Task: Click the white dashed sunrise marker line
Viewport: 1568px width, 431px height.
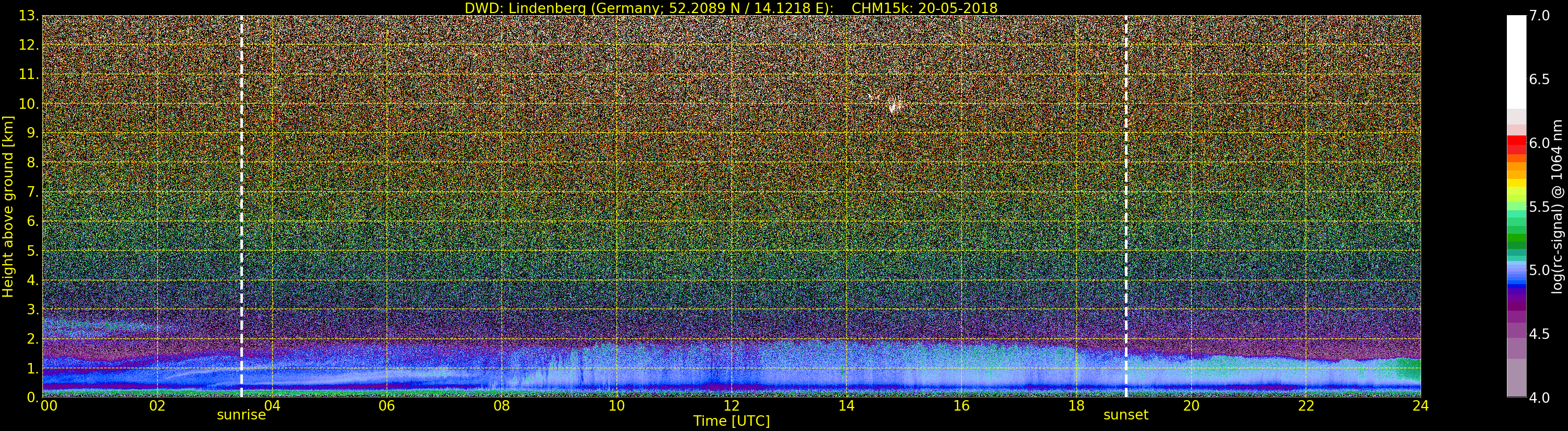Action: coord(241,206)
